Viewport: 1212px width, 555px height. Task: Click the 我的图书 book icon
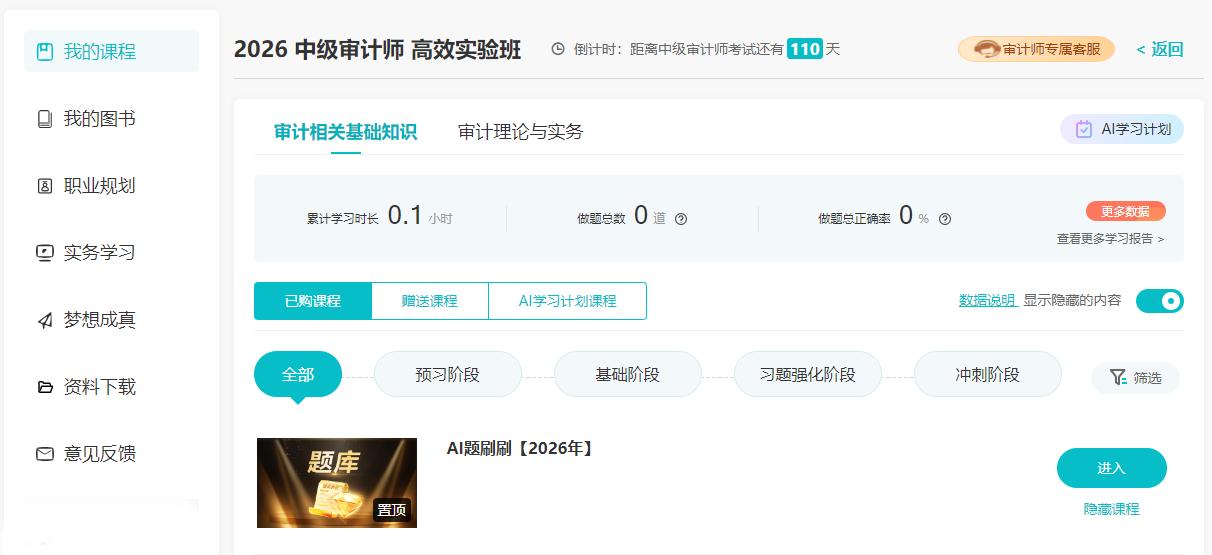pos(44,119)
